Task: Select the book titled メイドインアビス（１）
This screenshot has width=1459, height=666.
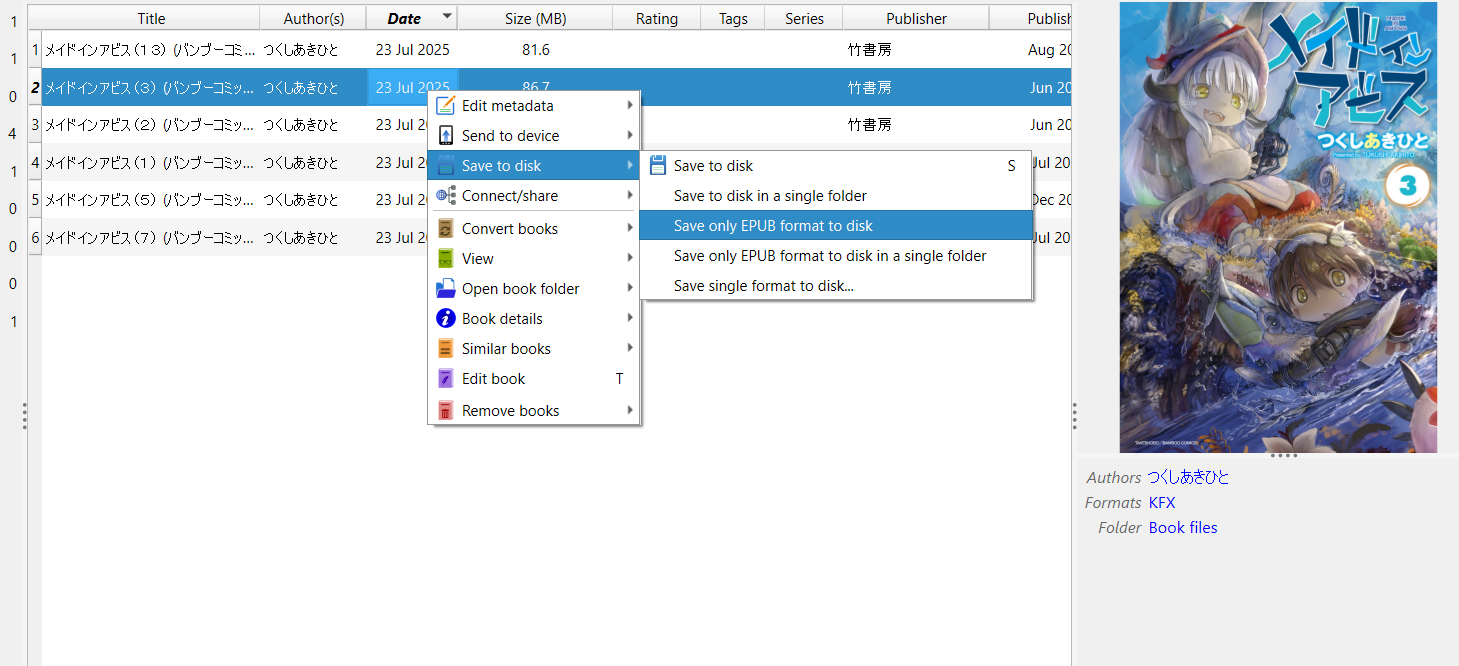Action: point(150,162)
